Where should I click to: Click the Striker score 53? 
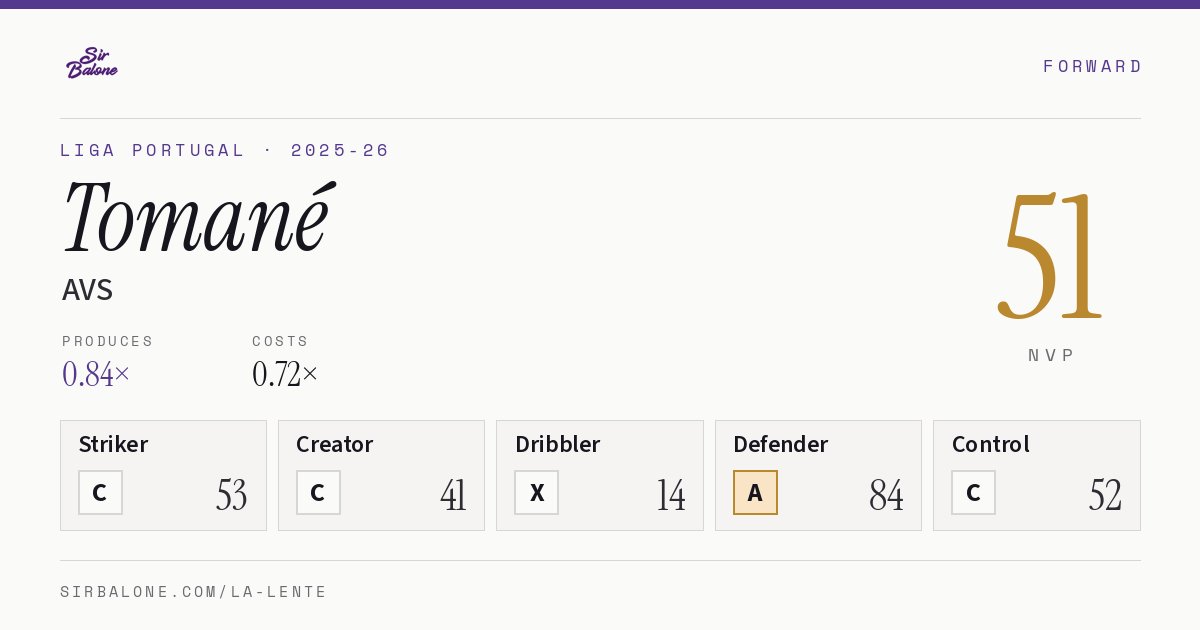(x=231, y=495)
